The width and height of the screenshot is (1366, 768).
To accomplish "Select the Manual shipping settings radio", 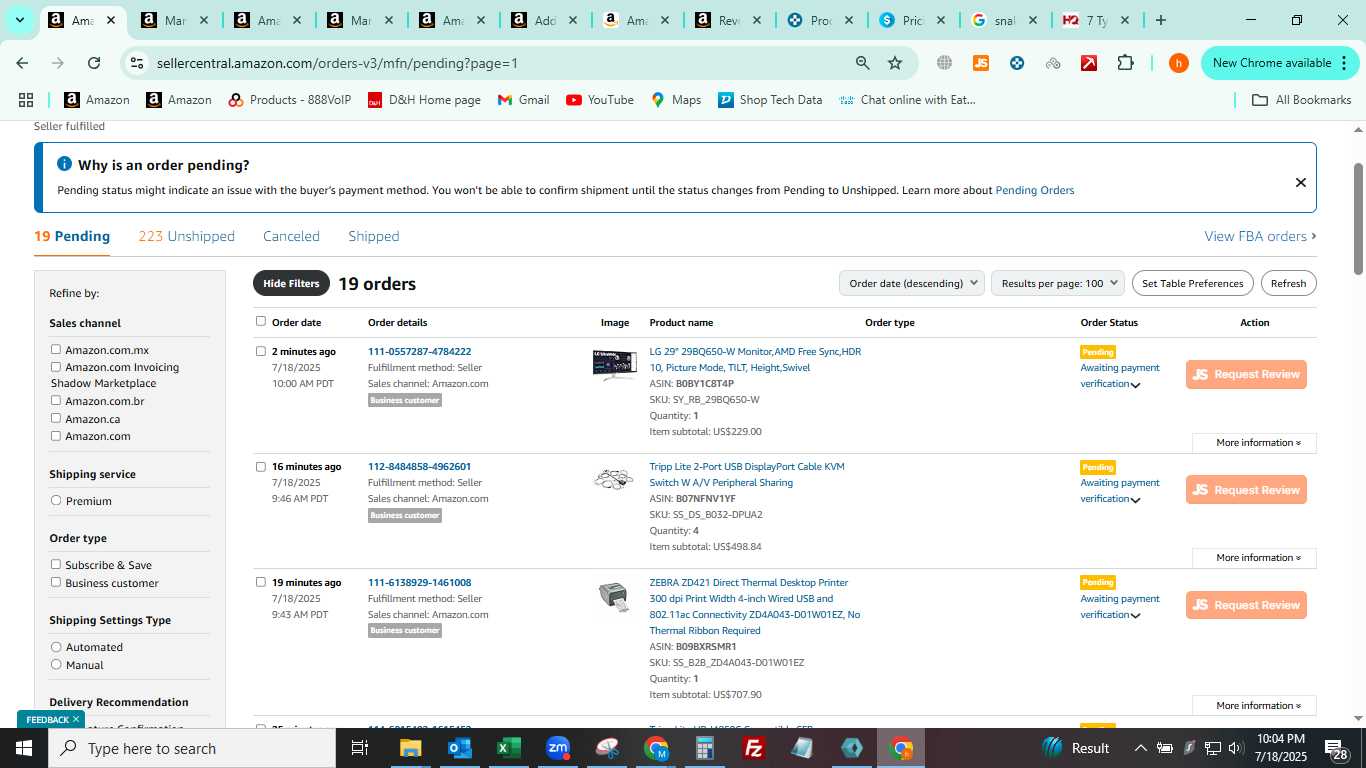I will (56, 664).
